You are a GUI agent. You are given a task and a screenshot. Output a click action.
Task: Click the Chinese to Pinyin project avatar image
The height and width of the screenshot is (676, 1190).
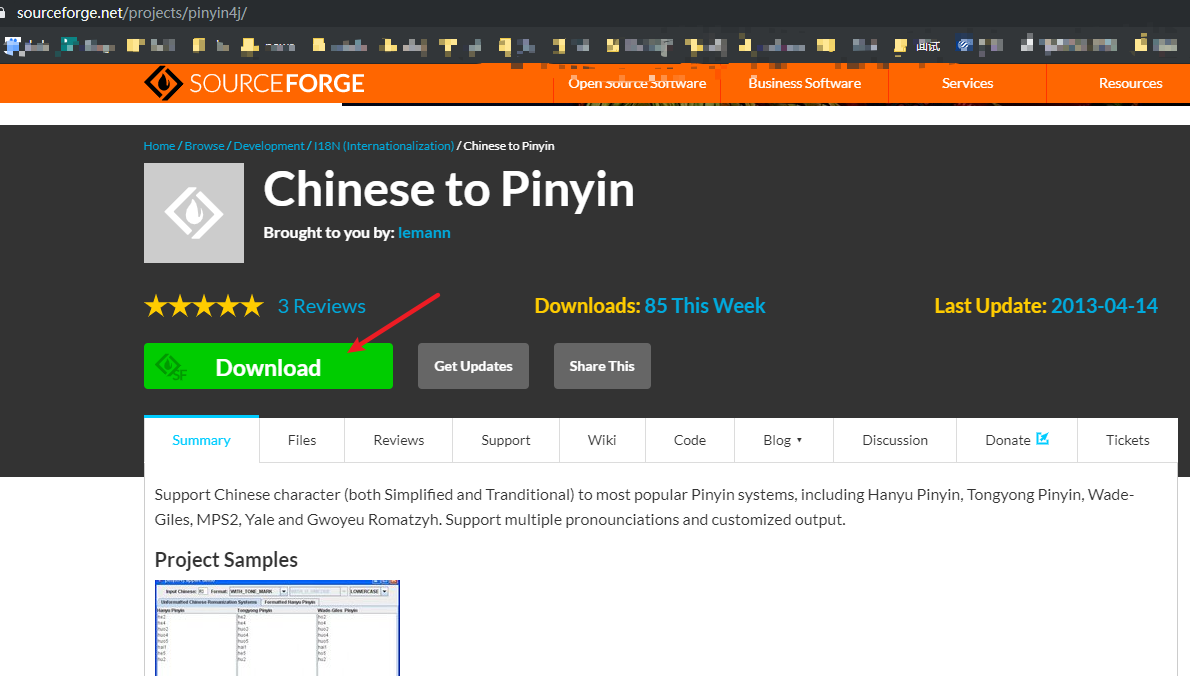[194, 212]
